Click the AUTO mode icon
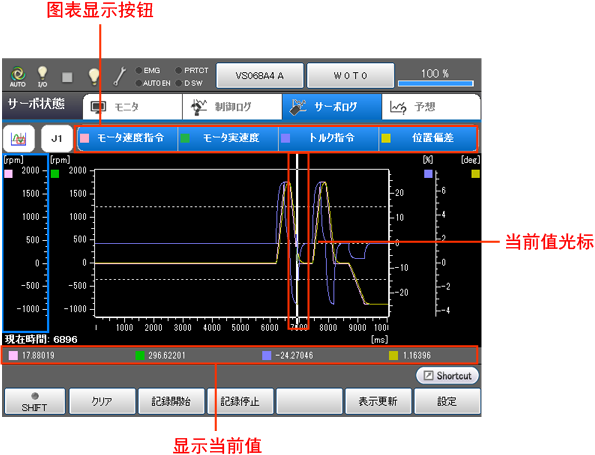This screenshot has width=595, height=455. [17, 76]
